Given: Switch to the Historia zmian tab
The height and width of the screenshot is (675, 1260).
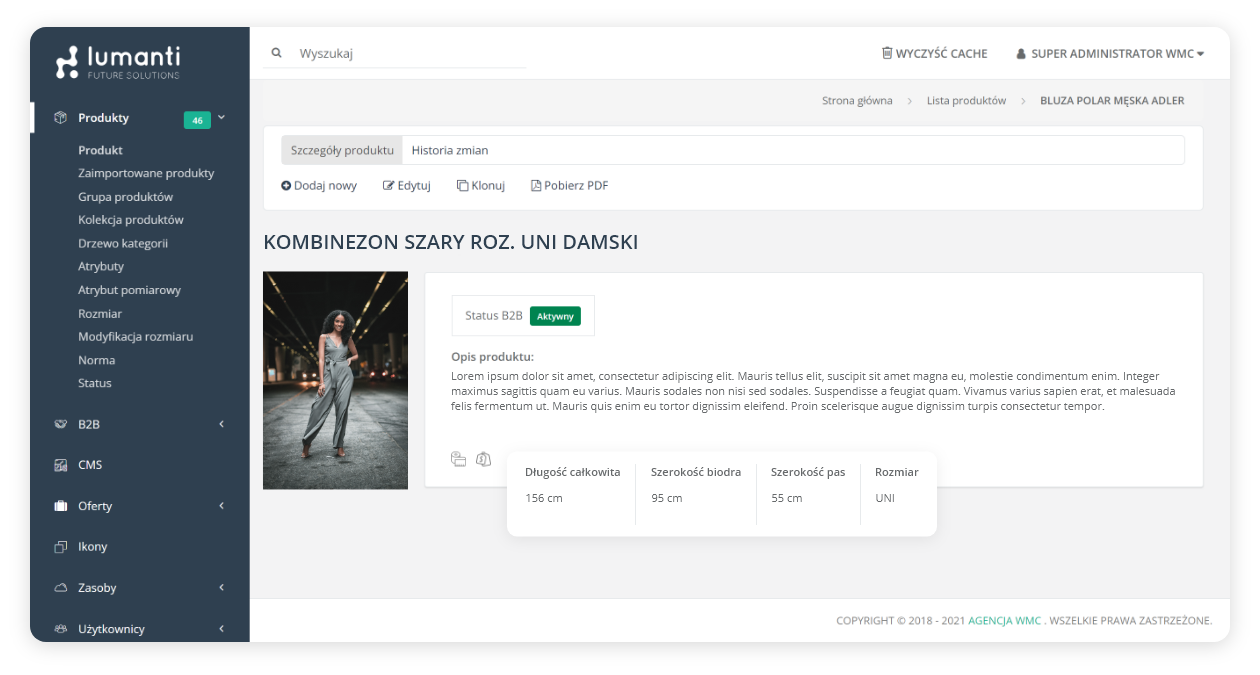Looking at the screenshot, I should click(449, 150).
